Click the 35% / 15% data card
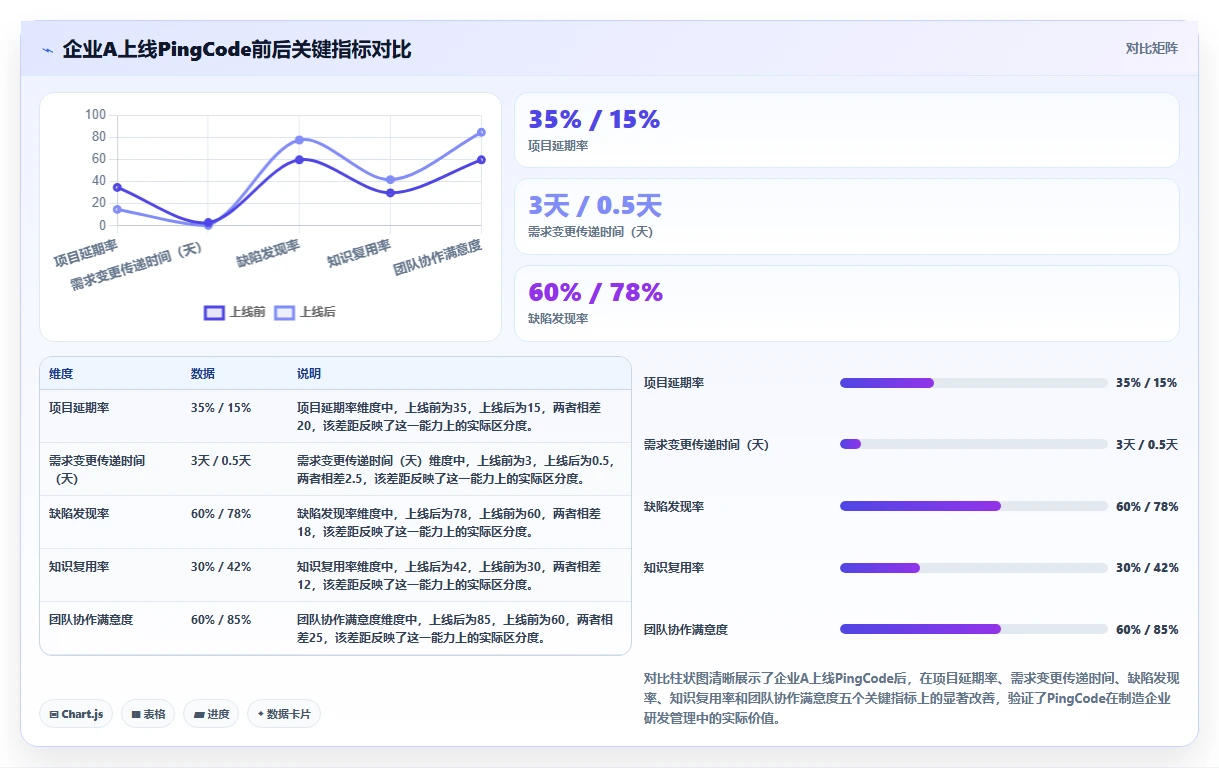 [x=847, y=130]
